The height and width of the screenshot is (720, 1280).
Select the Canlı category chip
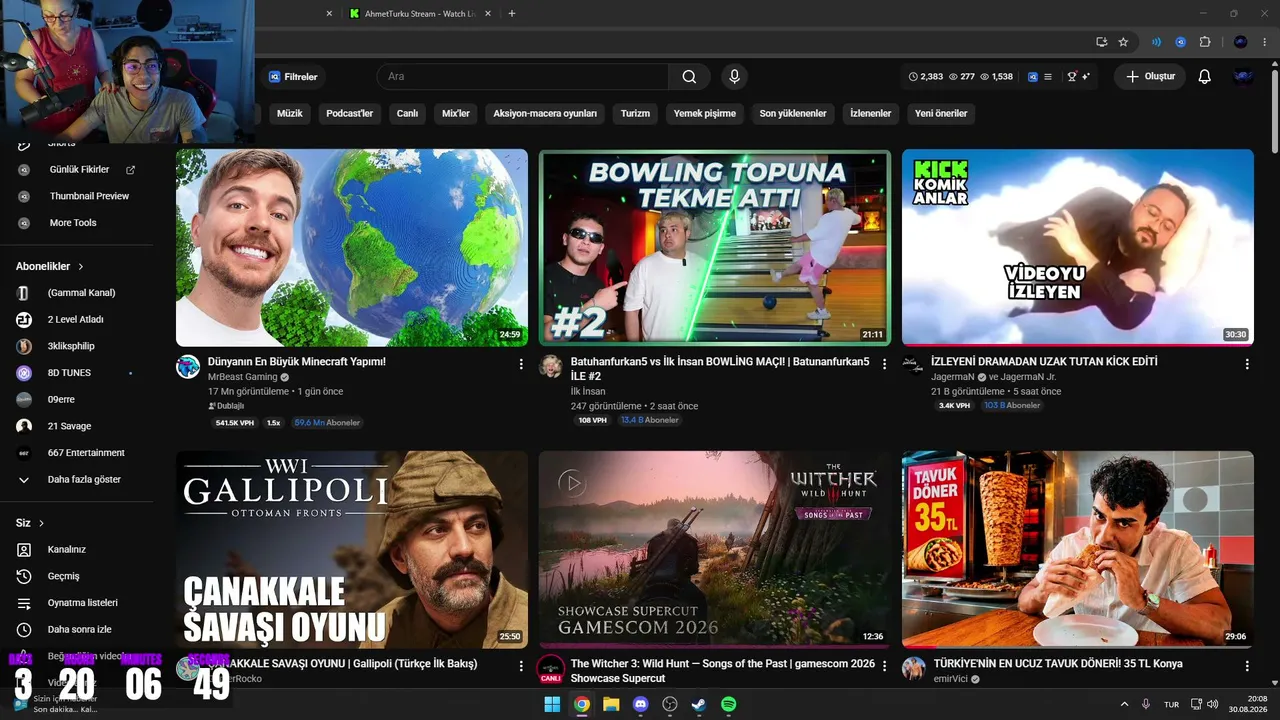pos(407,114)
